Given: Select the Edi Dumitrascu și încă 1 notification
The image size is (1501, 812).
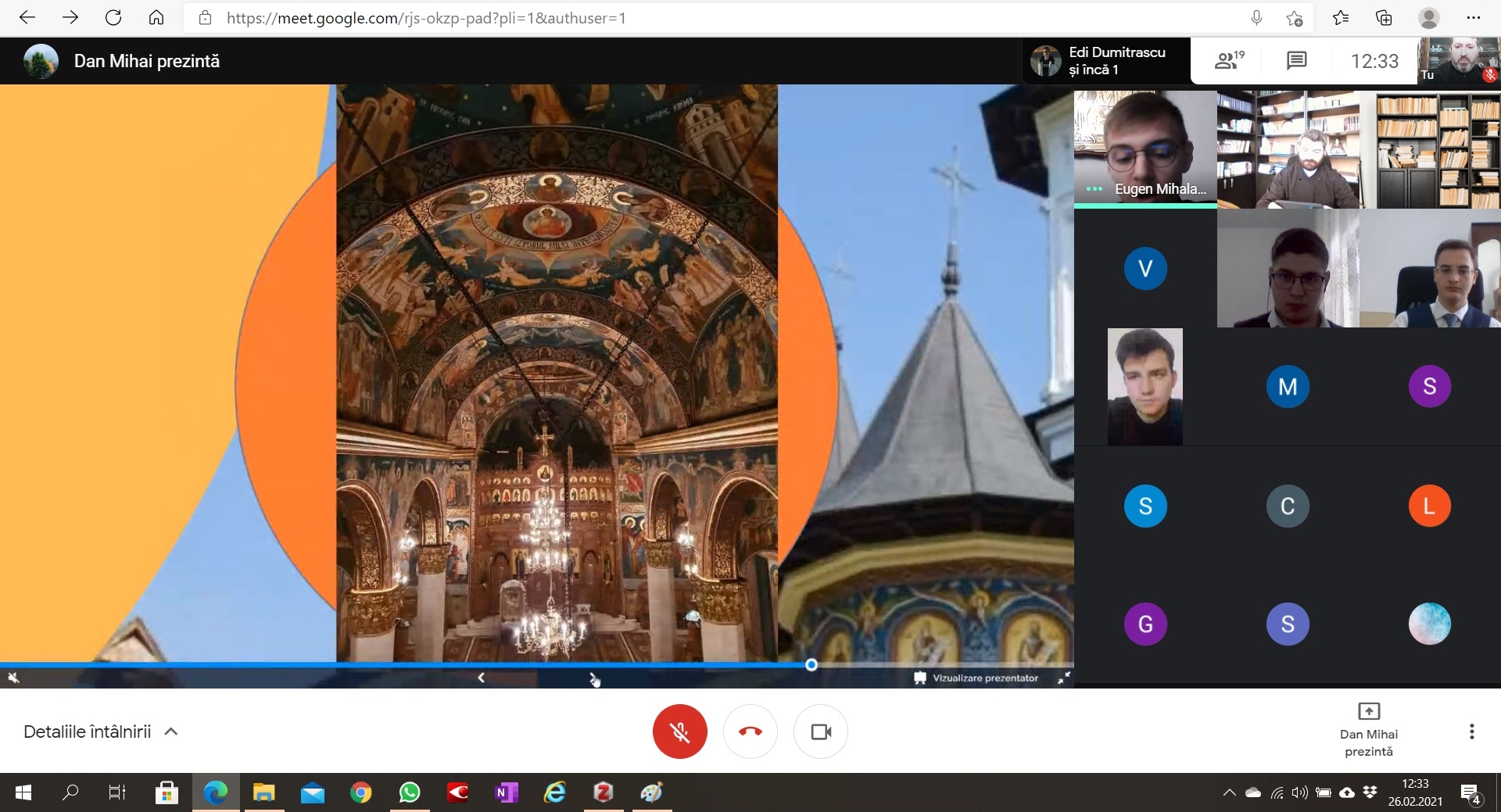Looking at the screenshot, I should point(1105,61).
